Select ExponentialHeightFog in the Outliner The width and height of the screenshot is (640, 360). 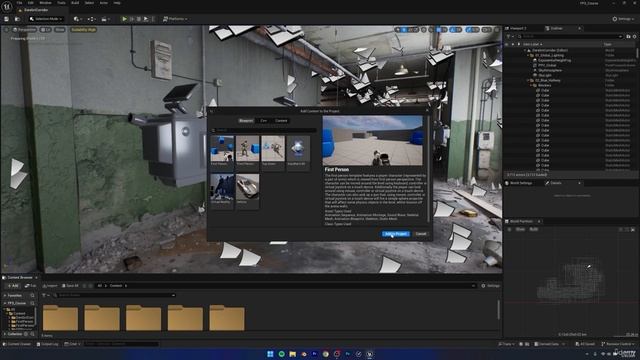[x=554, y=60]
